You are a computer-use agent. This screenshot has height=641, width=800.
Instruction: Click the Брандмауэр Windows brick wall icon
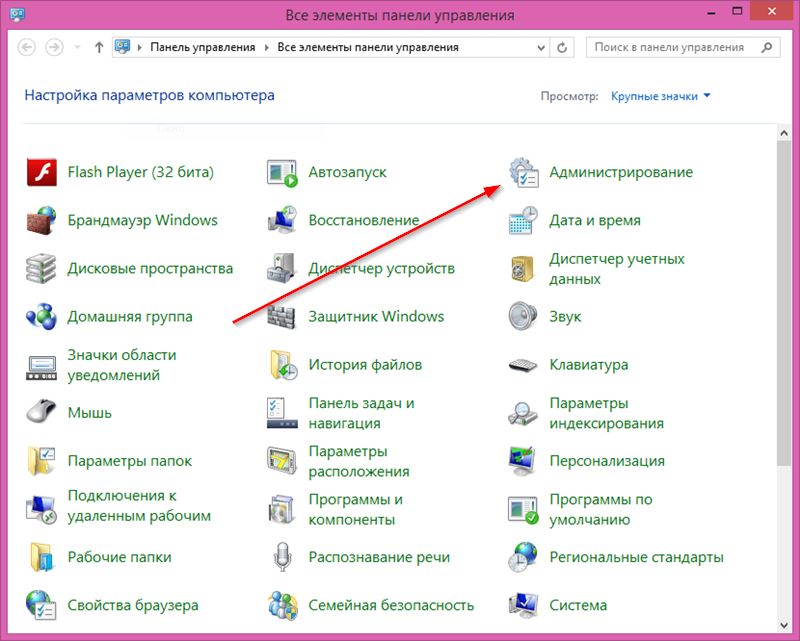tap(41, 220)
